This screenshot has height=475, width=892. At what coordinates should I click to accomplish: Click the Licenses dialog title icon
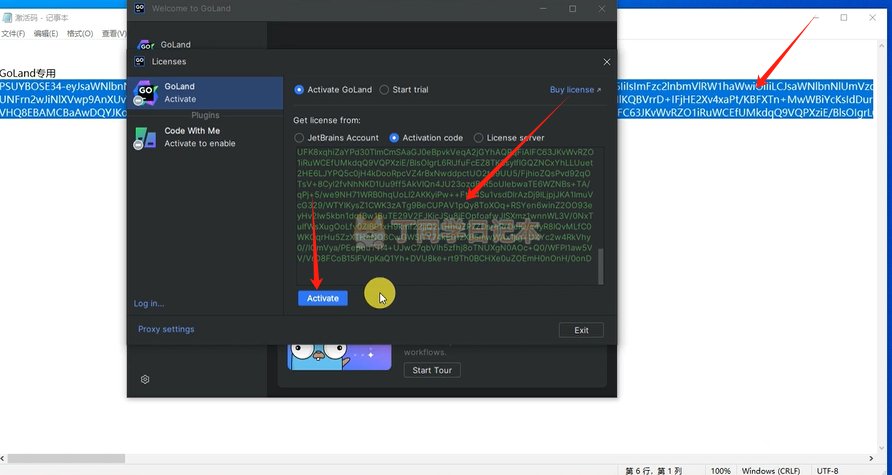[x=139, y=61]
